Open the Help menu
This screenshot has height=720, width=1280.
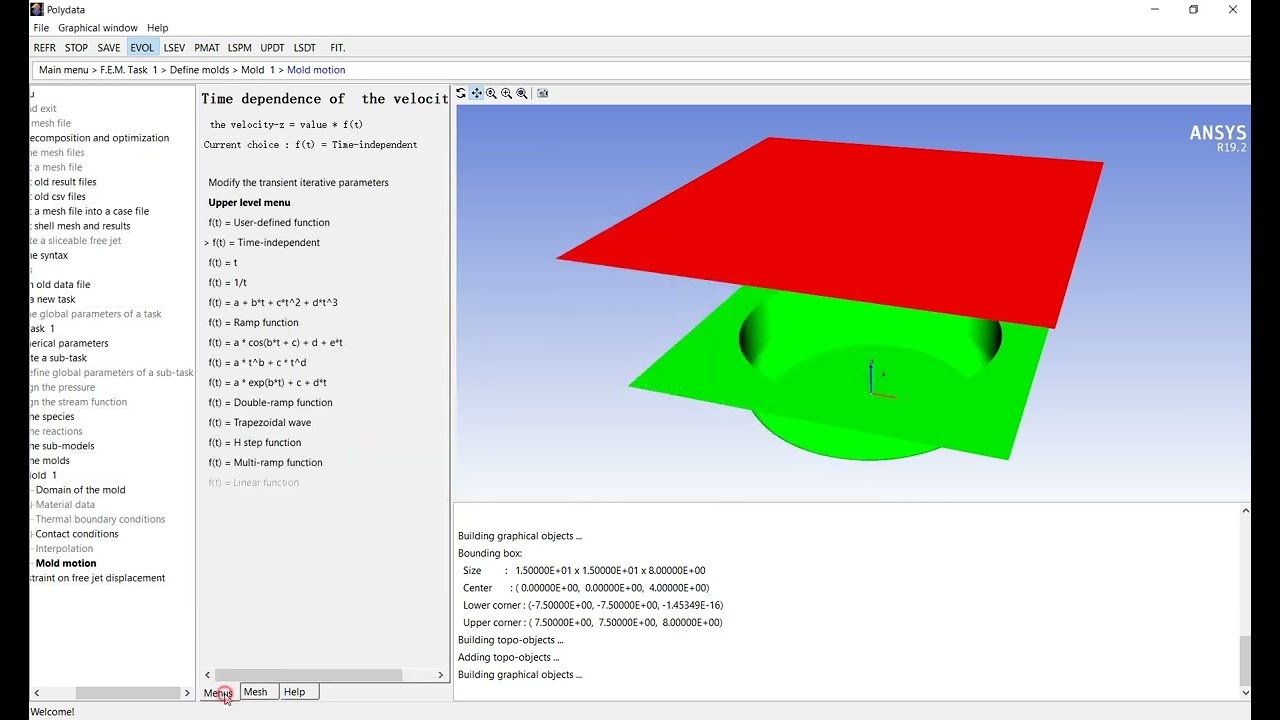[158, 28]
